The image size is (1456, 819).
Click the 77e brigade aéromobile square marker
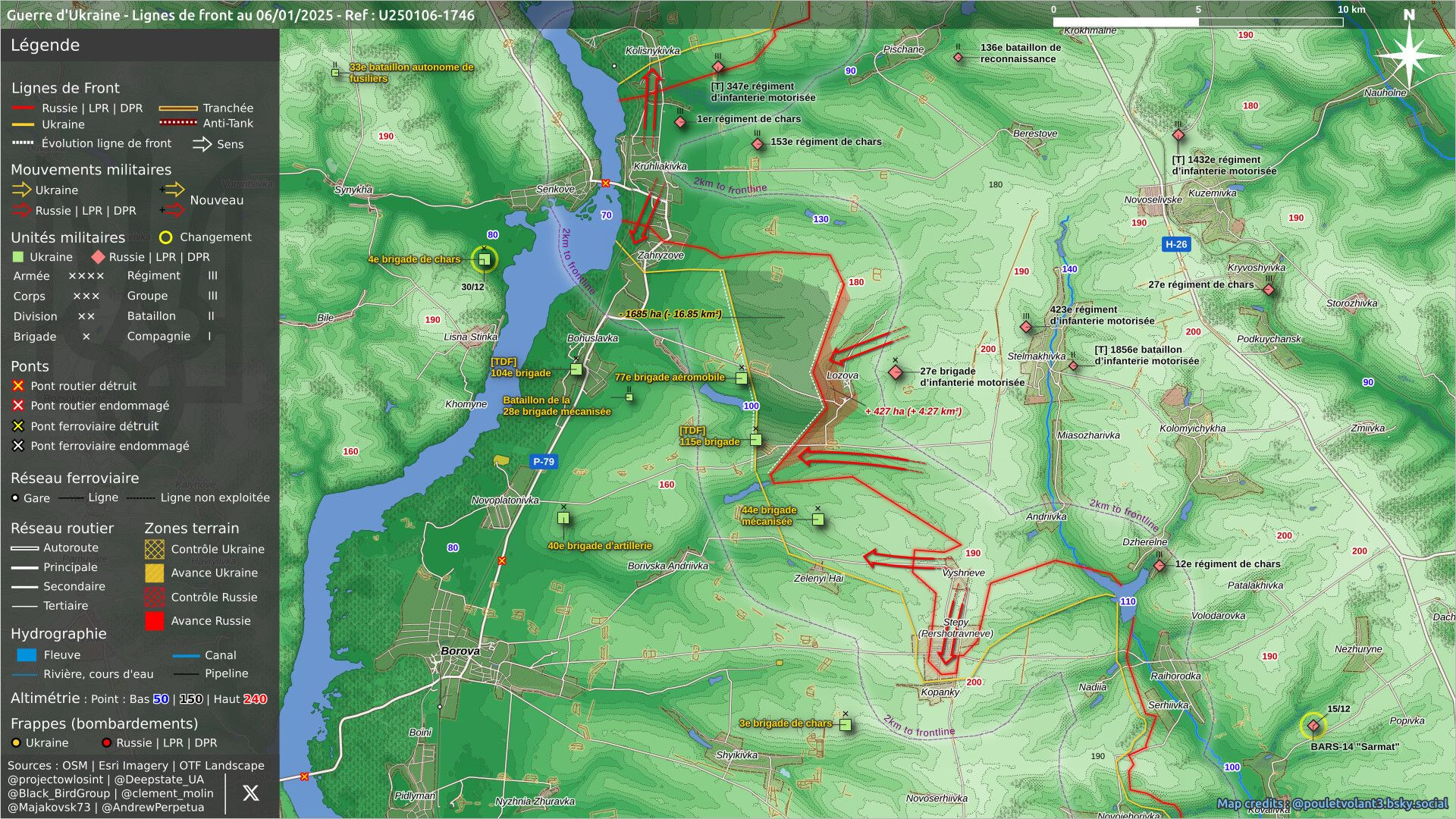coord(742,378)
